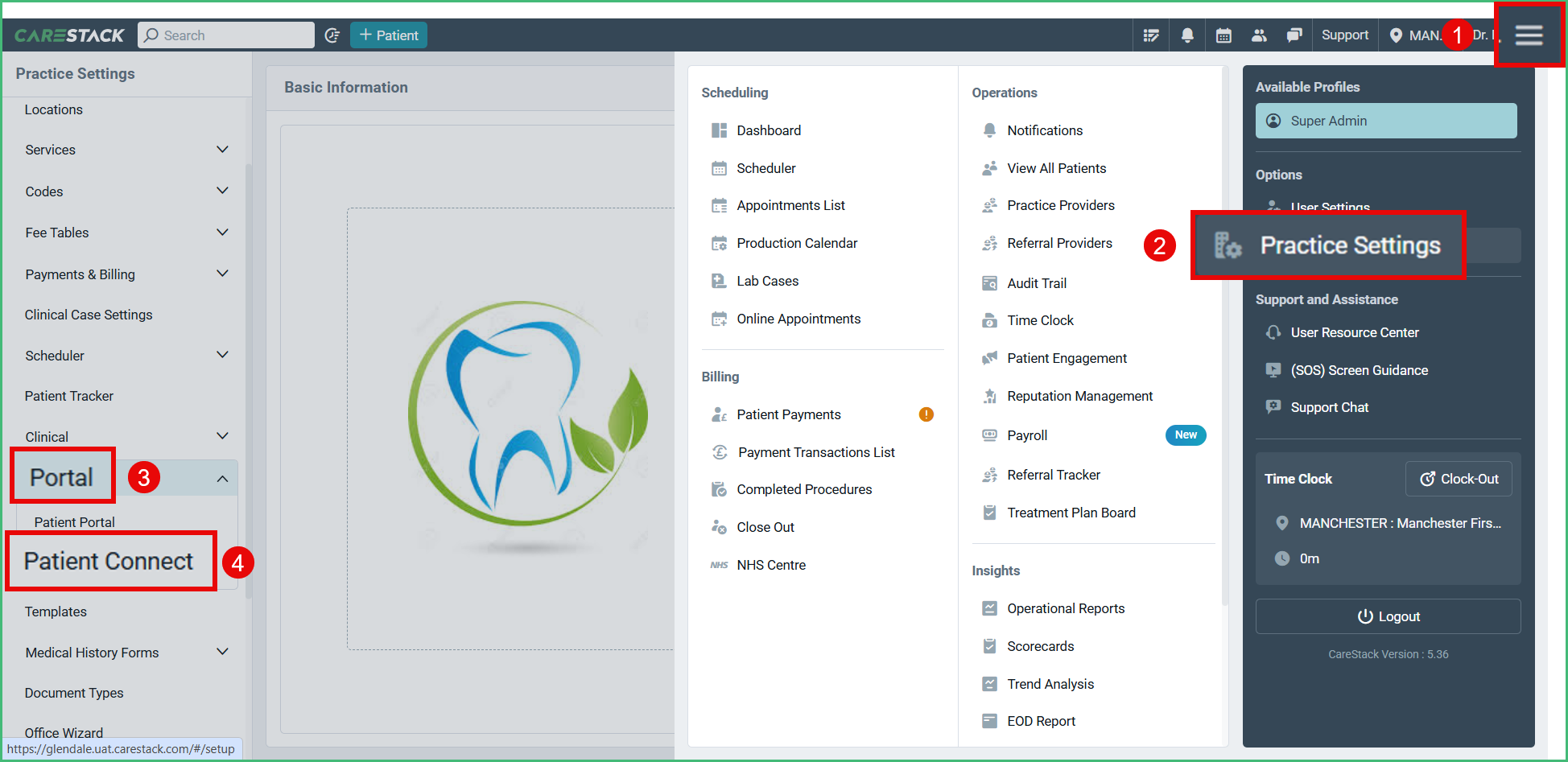Select the Lab Cases icon
1568x762 pixels.
[x=719, y=280]
